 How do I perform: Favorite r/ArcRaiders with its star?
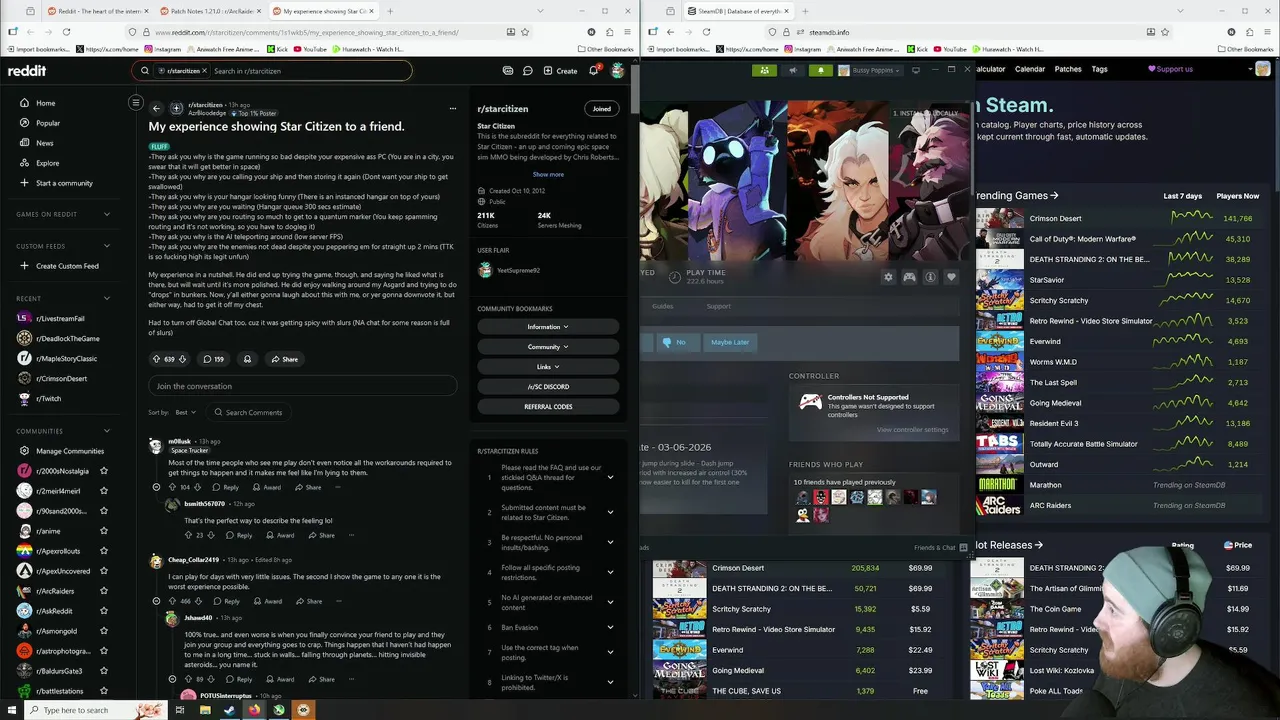click(104, 591)
